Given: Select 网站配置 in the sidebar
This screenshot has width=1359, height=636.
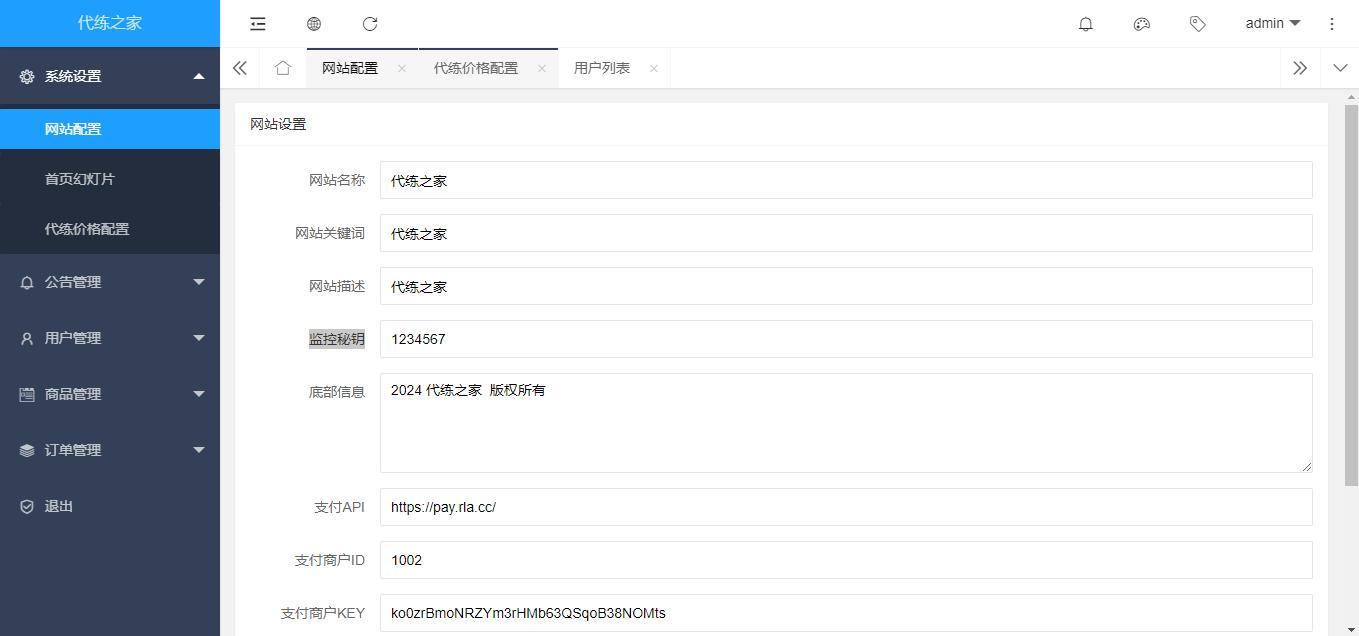Looking at the screenshot, I should [x=110, y=129].
